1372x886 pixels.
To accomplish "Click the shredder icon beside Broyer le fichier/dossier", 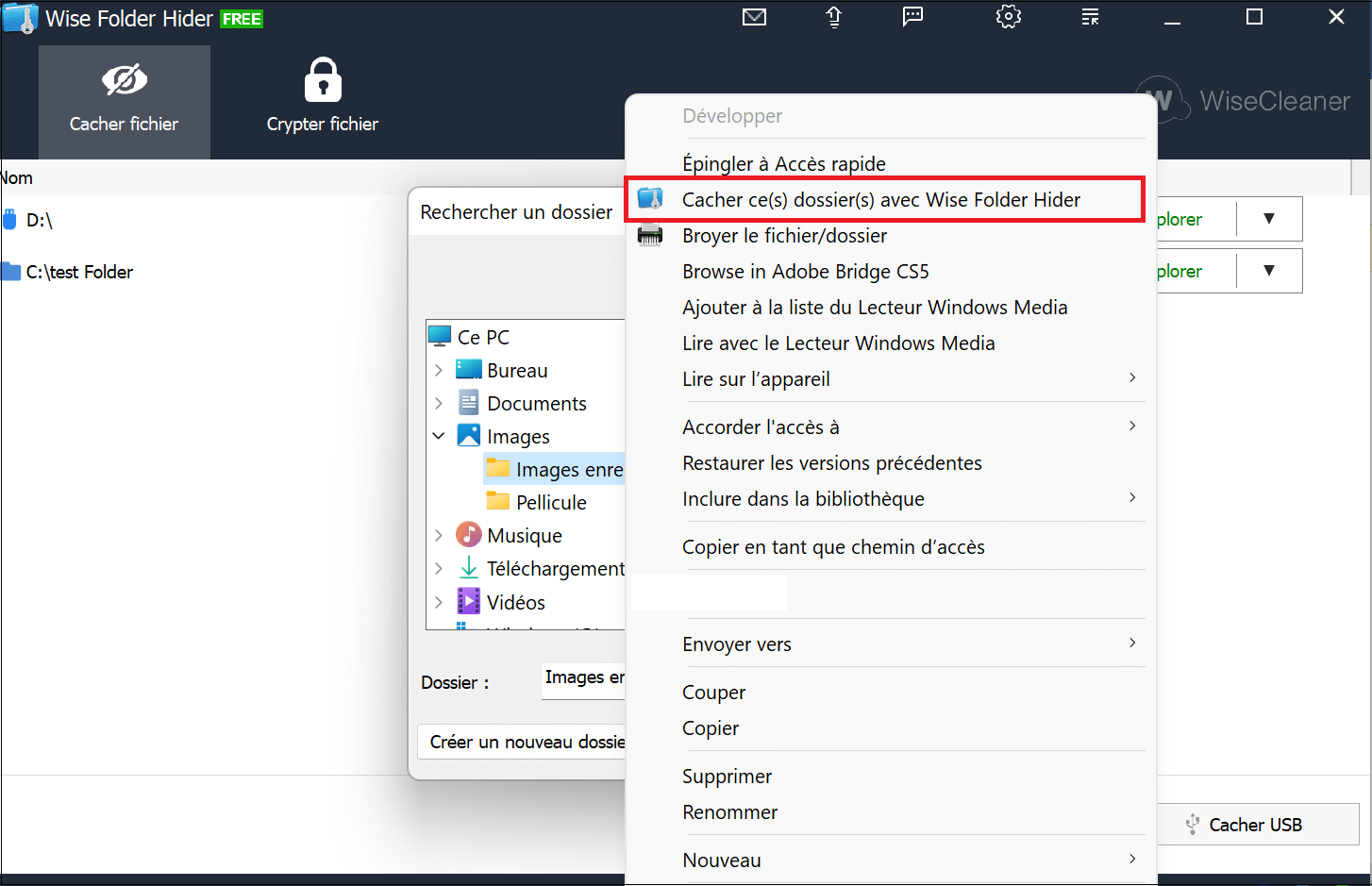I will 650,235.
